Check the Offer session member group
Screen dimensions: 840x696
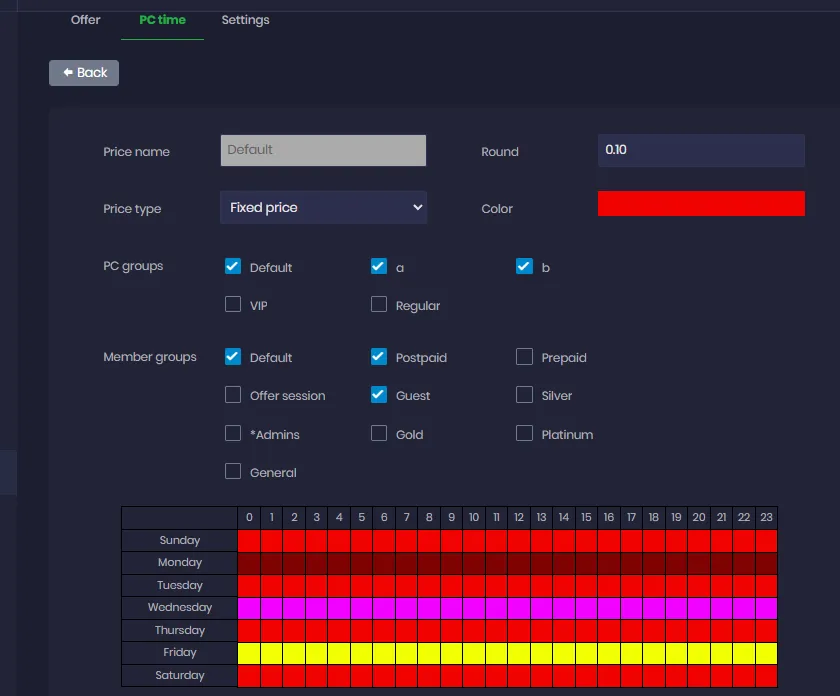pyautogui.click(x=233, y=394)
